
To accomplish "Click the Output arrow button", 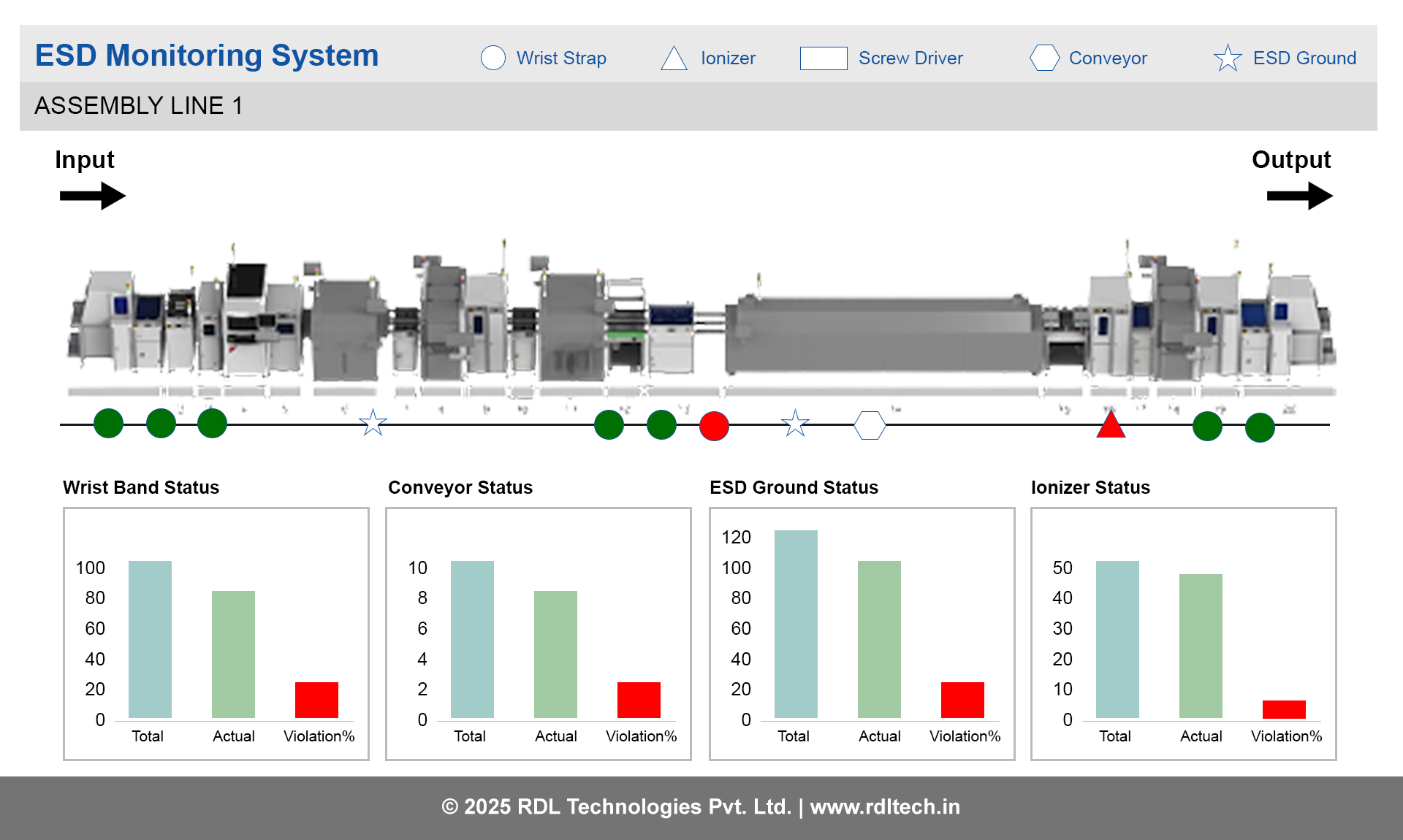I will click(x=1299, y=195).
